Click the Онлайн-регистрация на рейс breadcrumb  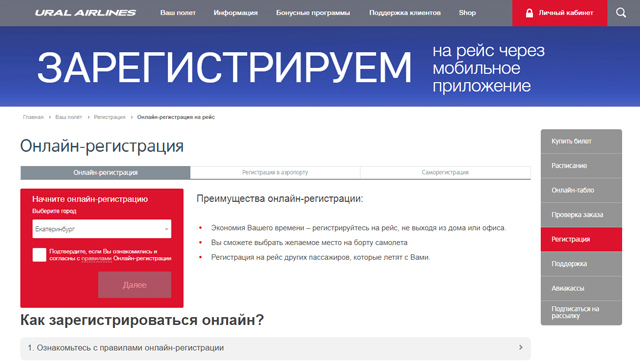click(x=176, y=117)
